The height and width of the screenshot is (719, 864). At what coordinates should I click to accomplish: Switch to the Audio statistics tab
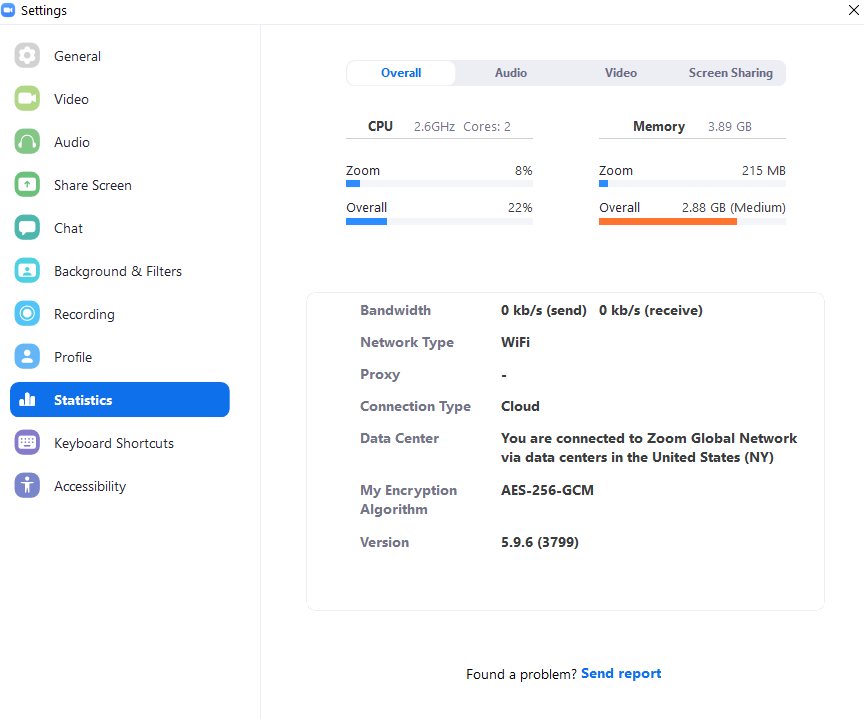[x=510, y=73]
